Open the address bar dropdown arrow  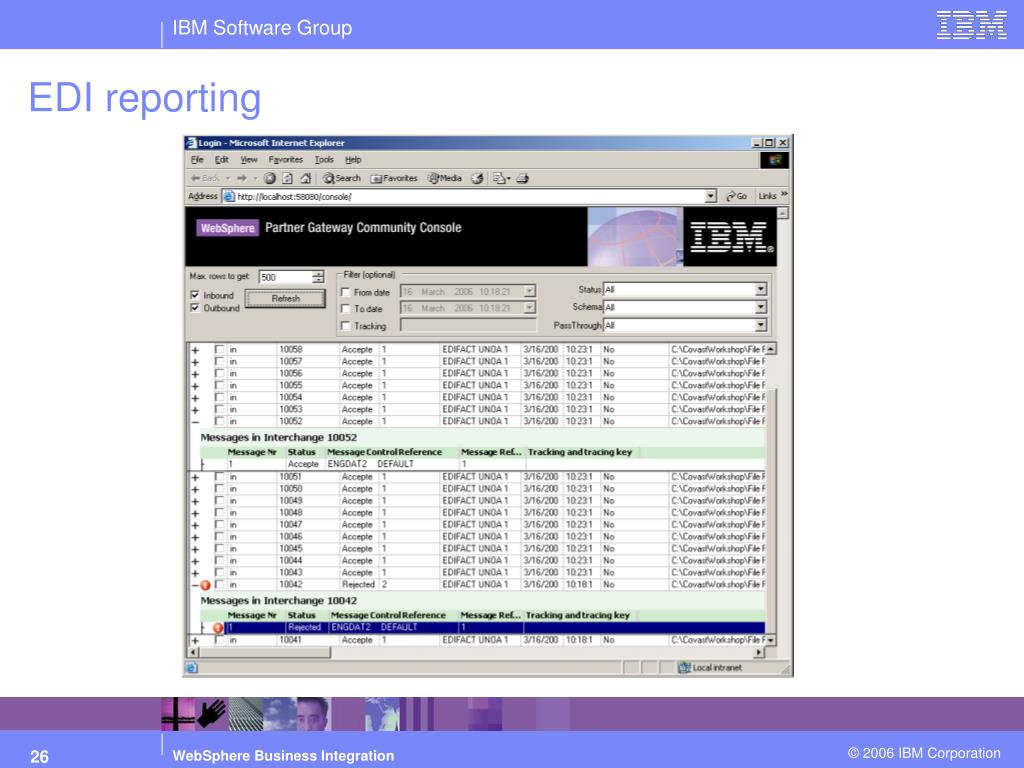click(x=711, y=196)
